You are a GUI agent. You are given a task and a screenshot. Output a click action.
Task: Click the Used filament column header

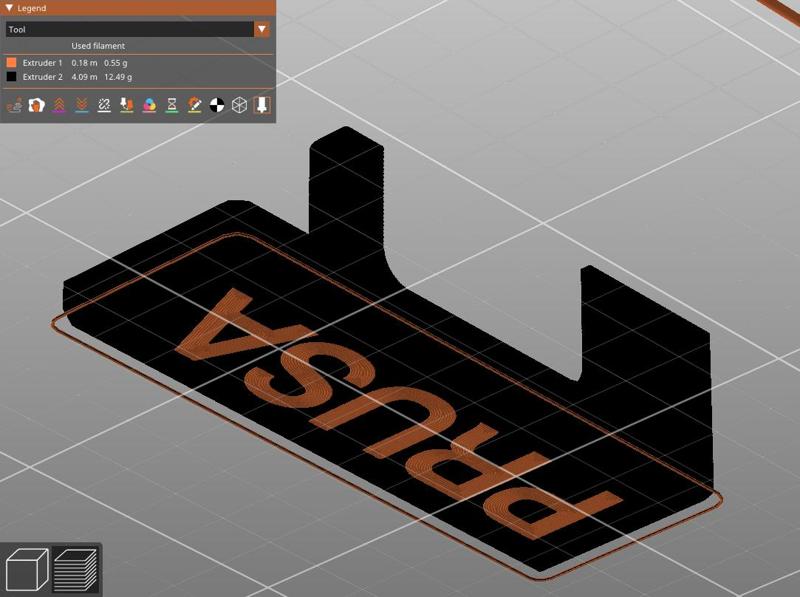(x=98, y=46)
